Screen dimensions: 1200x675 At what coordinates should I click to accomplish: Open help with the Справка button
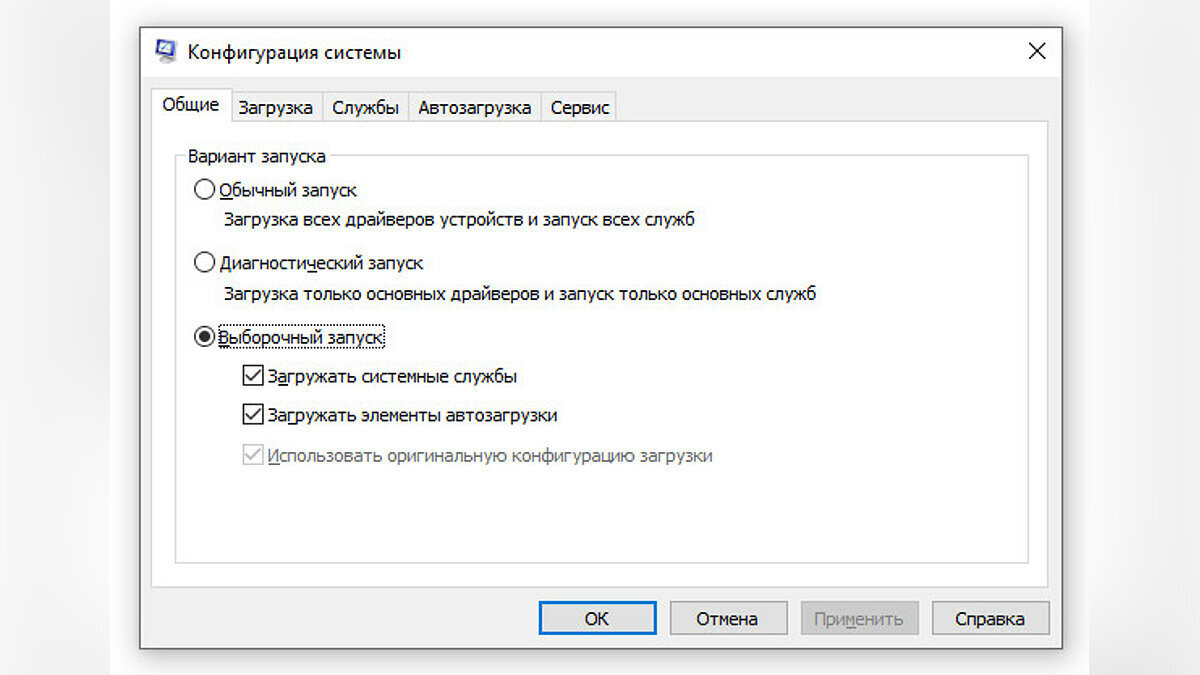click(990, 619)
